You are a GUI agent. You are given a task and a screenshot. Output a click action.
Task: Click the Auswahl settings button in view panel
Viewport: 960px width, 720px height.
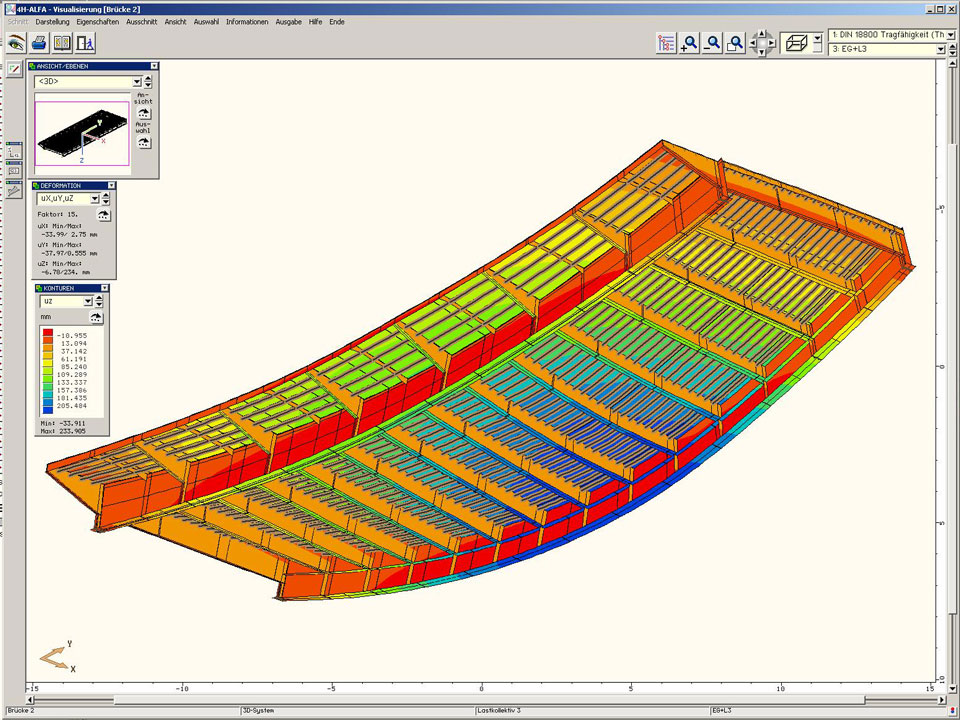click(x=144, y=142)
